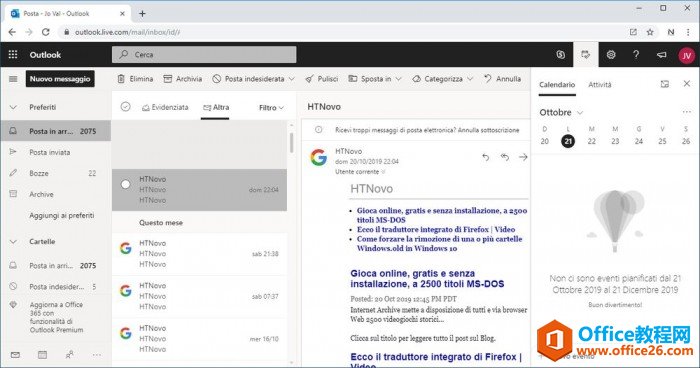Screen dimensions: 700x368
Task: Switch to the Evidenziata tab
Action: coord(165,107)
